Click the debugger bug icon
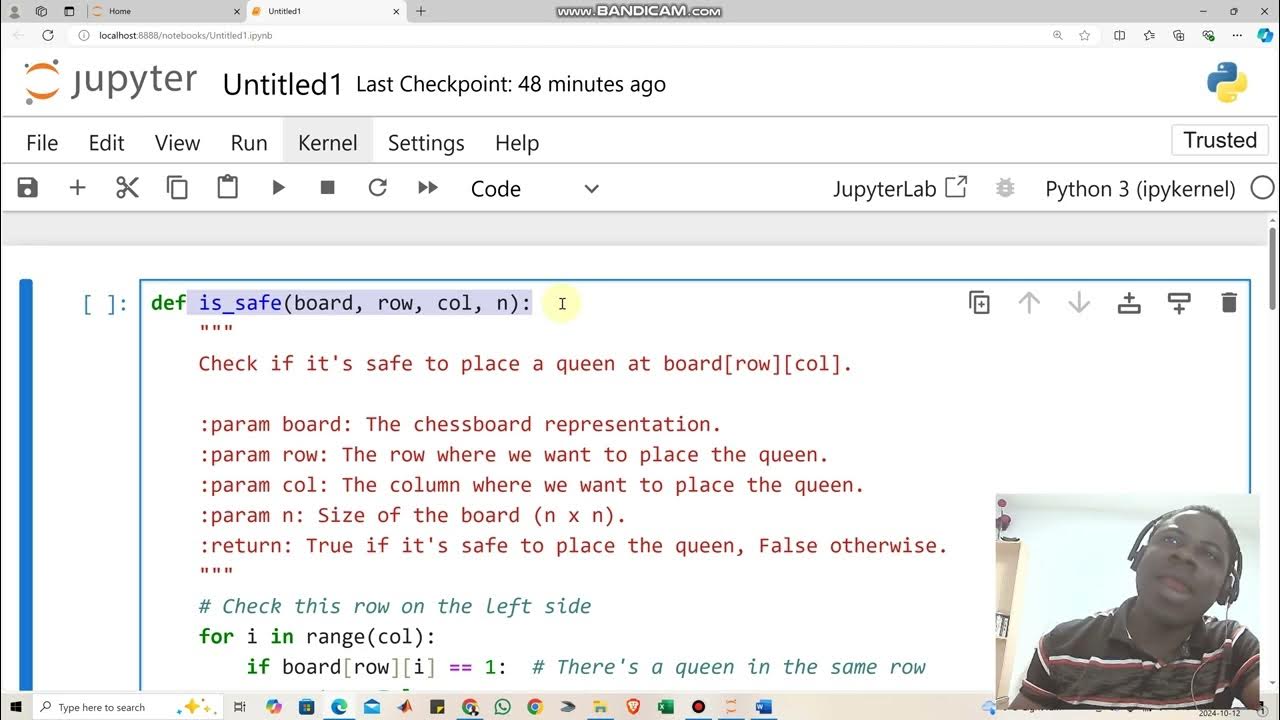1280x720 pixels. coord(1005,188)
